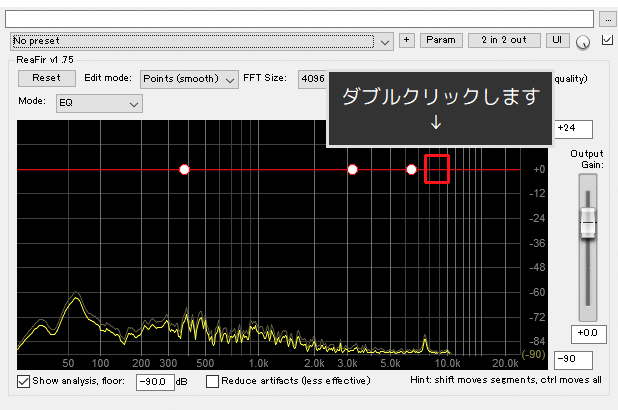This screenshot has width=618, height=410.
Task: Open the Mode EQ dropdown
Action: point(99,103)
